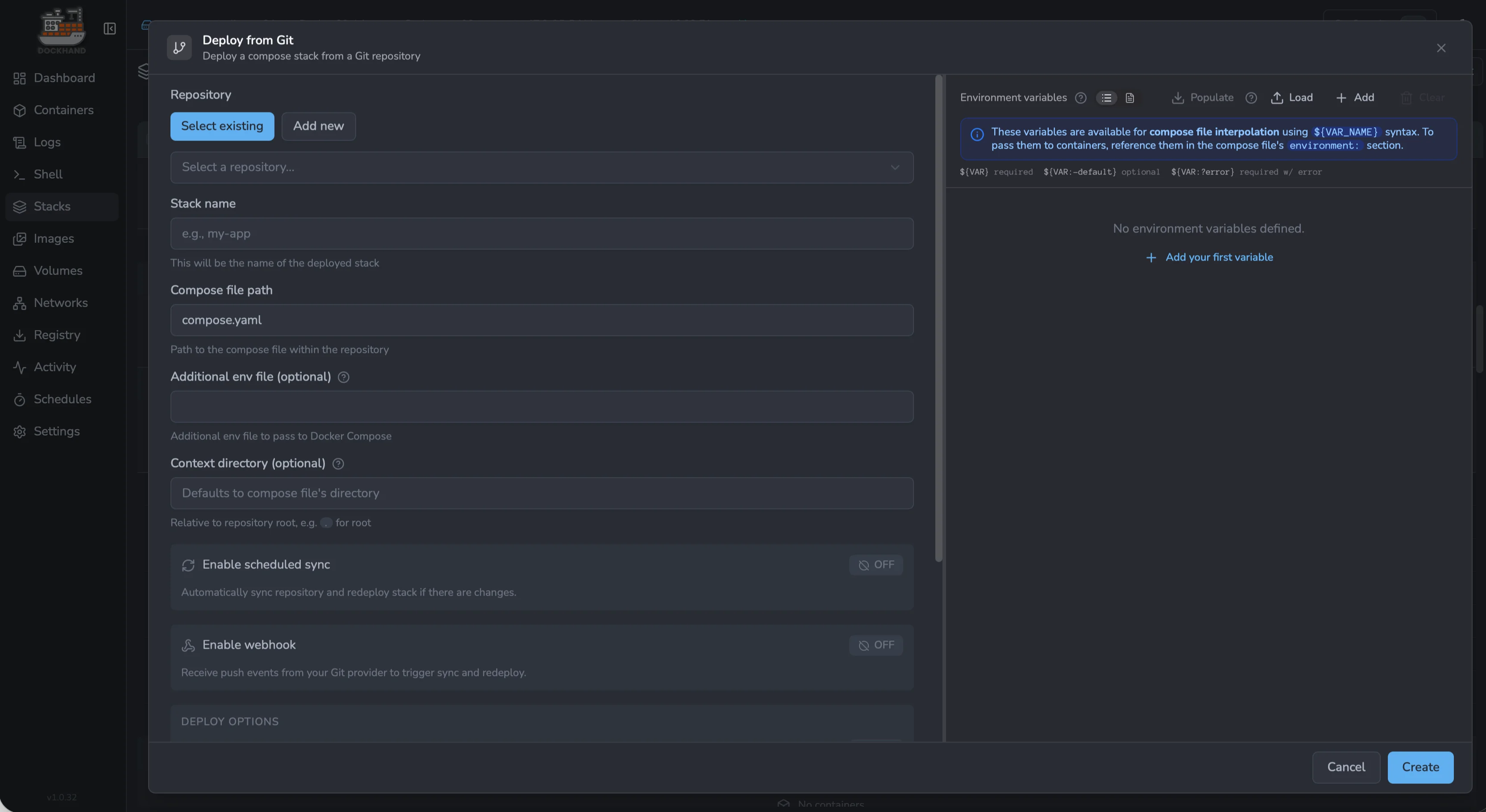Toggle Enable scheduled sync switch

876,565
